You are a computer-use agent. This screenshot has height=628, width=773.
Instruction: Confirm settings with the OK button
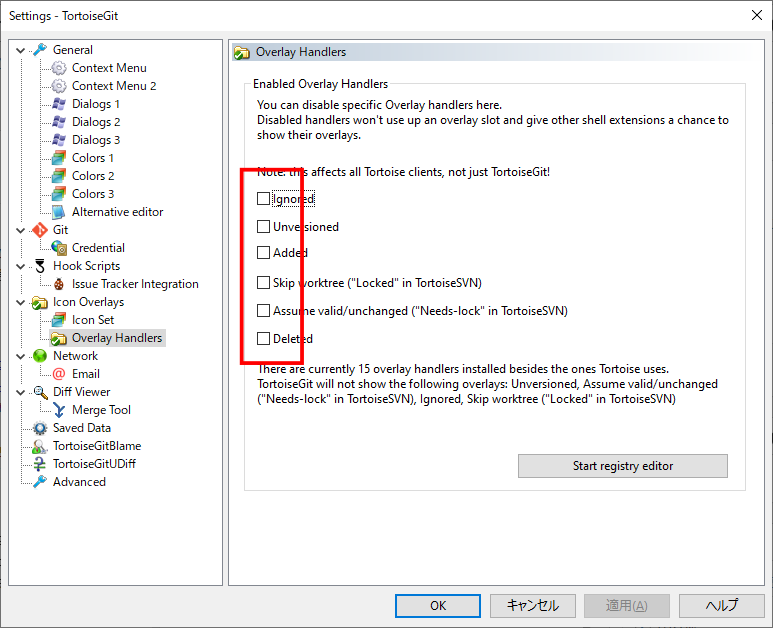pyautogui.click(x=438, y=606)
